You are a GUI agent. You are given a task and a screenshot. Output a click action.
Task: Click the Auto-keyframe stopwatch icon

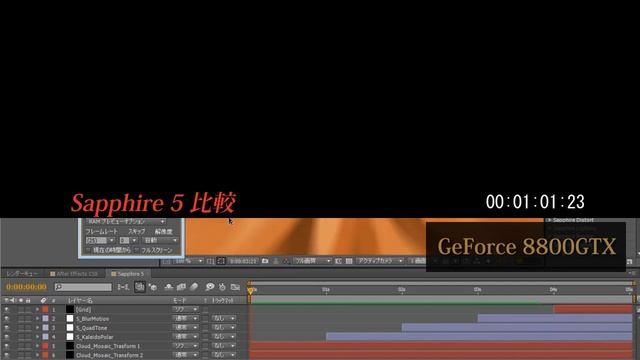pos(222,287)
